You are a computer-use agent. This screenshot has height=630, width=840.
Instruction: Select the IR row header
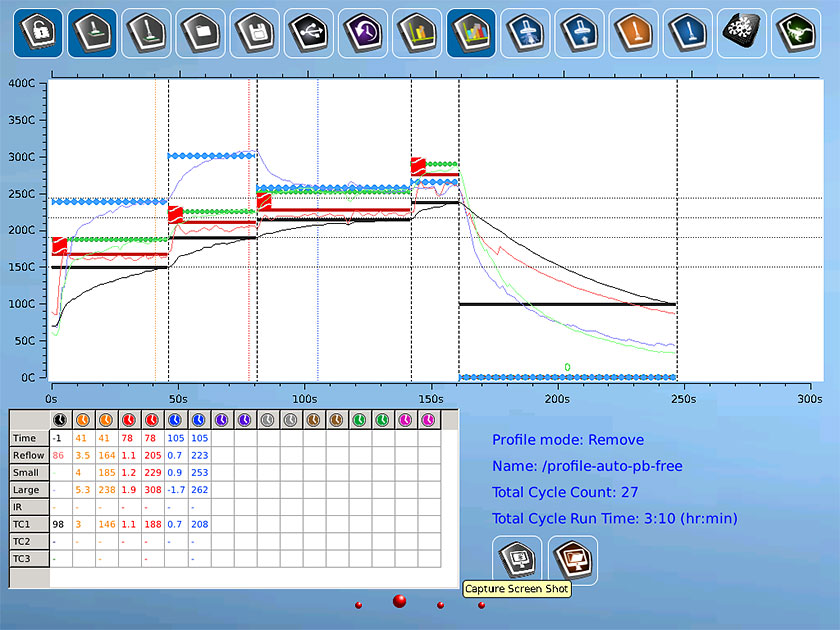click(x=29, y=507)
